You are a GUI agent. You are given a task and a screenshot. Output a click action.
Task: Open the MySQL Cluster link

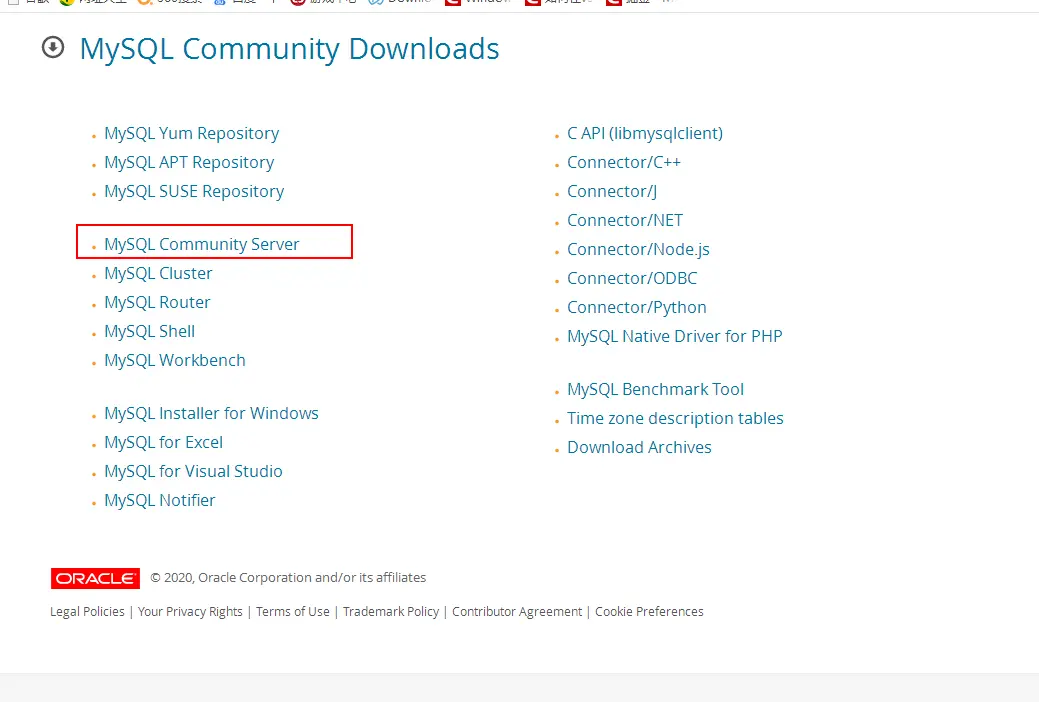tap(158, 273)
